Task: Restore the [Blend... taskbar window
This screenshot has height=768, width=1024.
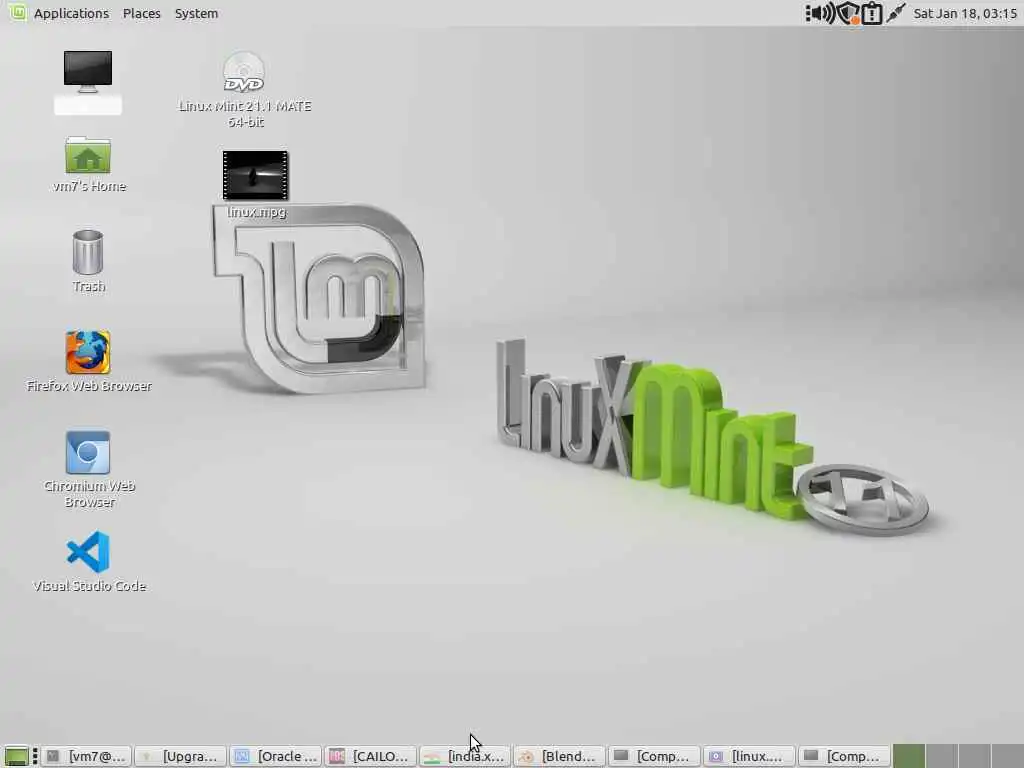Action: 560,756
